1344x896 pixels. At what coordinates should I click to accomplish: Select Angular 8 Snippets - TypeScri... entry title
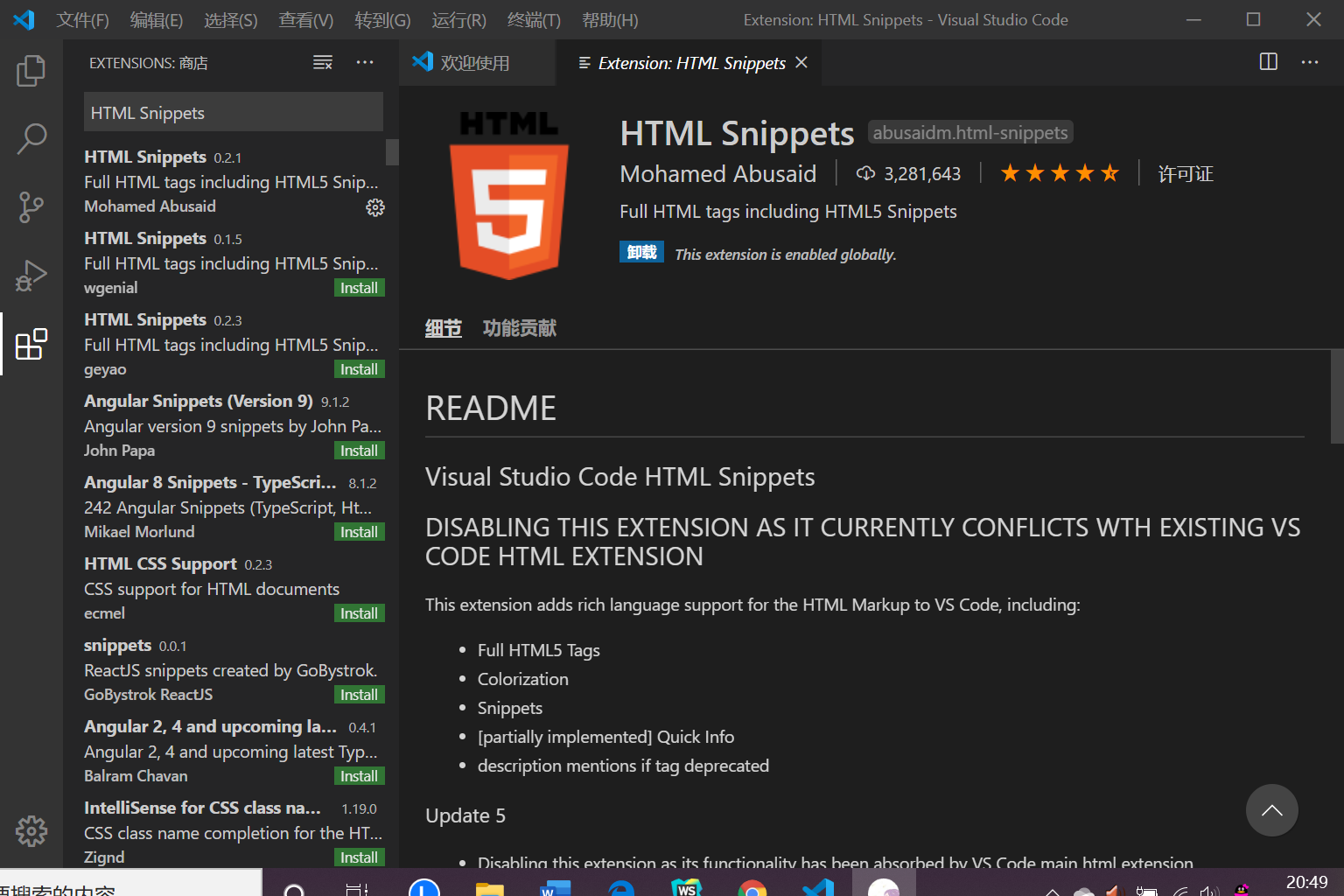210,482
